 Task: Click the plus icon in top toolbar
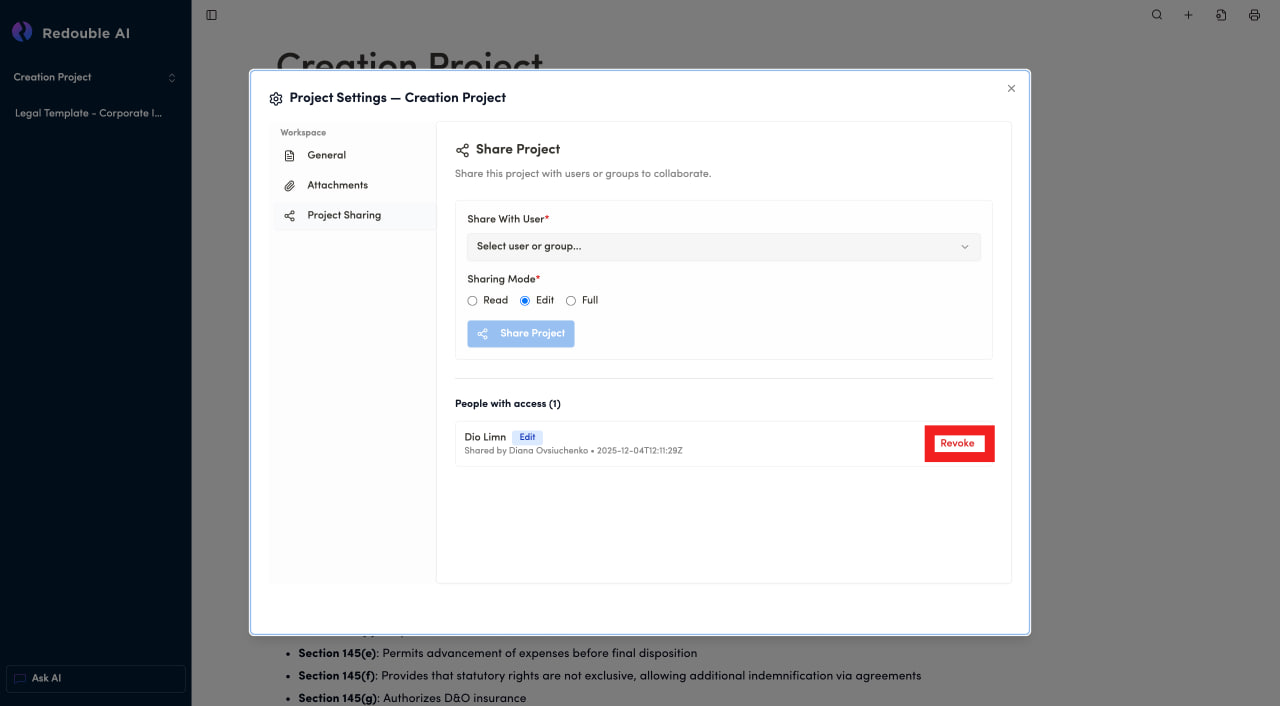[x=1189, y=15]
